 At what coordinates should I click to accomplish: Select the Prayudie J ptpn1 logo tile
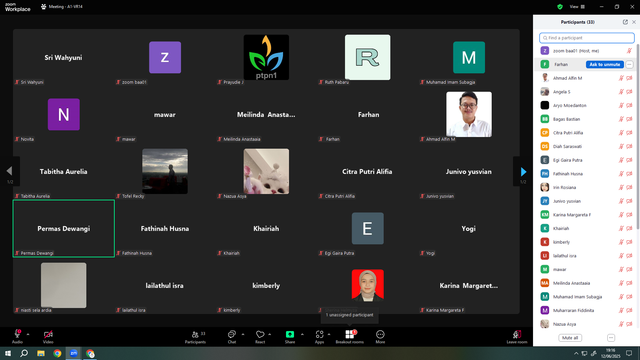pos(266,57)
